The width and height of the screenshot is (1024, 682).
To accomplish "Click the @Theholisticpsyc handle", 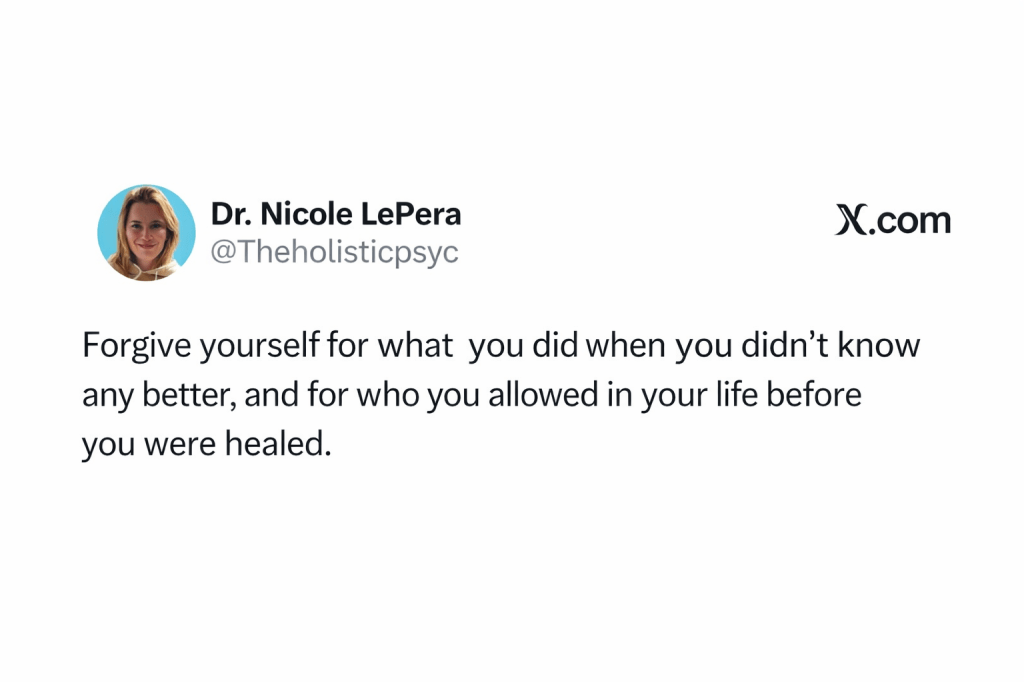I will coord(334,251).
